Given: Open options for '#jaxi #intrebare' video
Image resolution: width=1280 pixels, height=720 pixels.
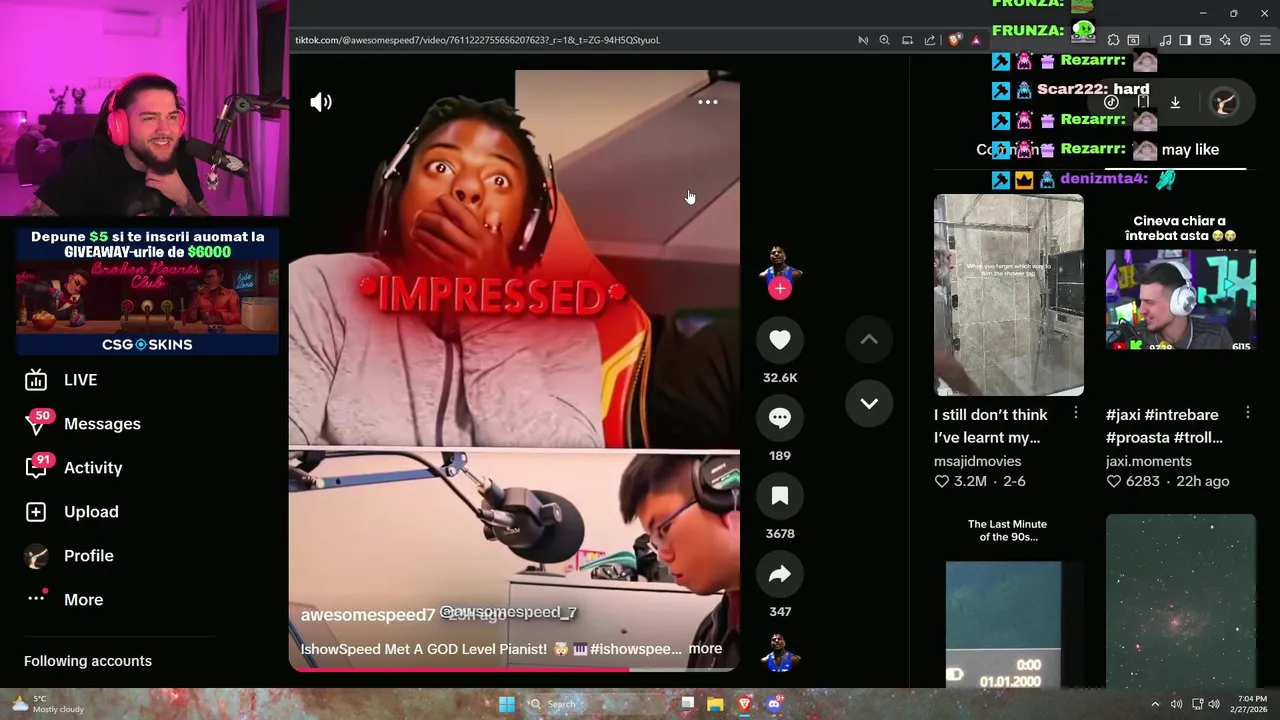Looking at the screenshot, I should tap(1248, 413).
